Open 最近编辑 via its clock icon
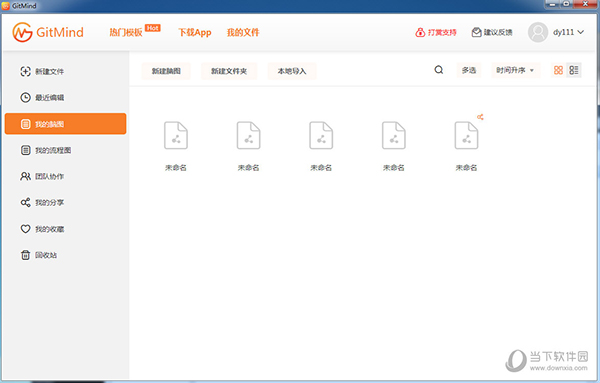 tap(25, 98)
